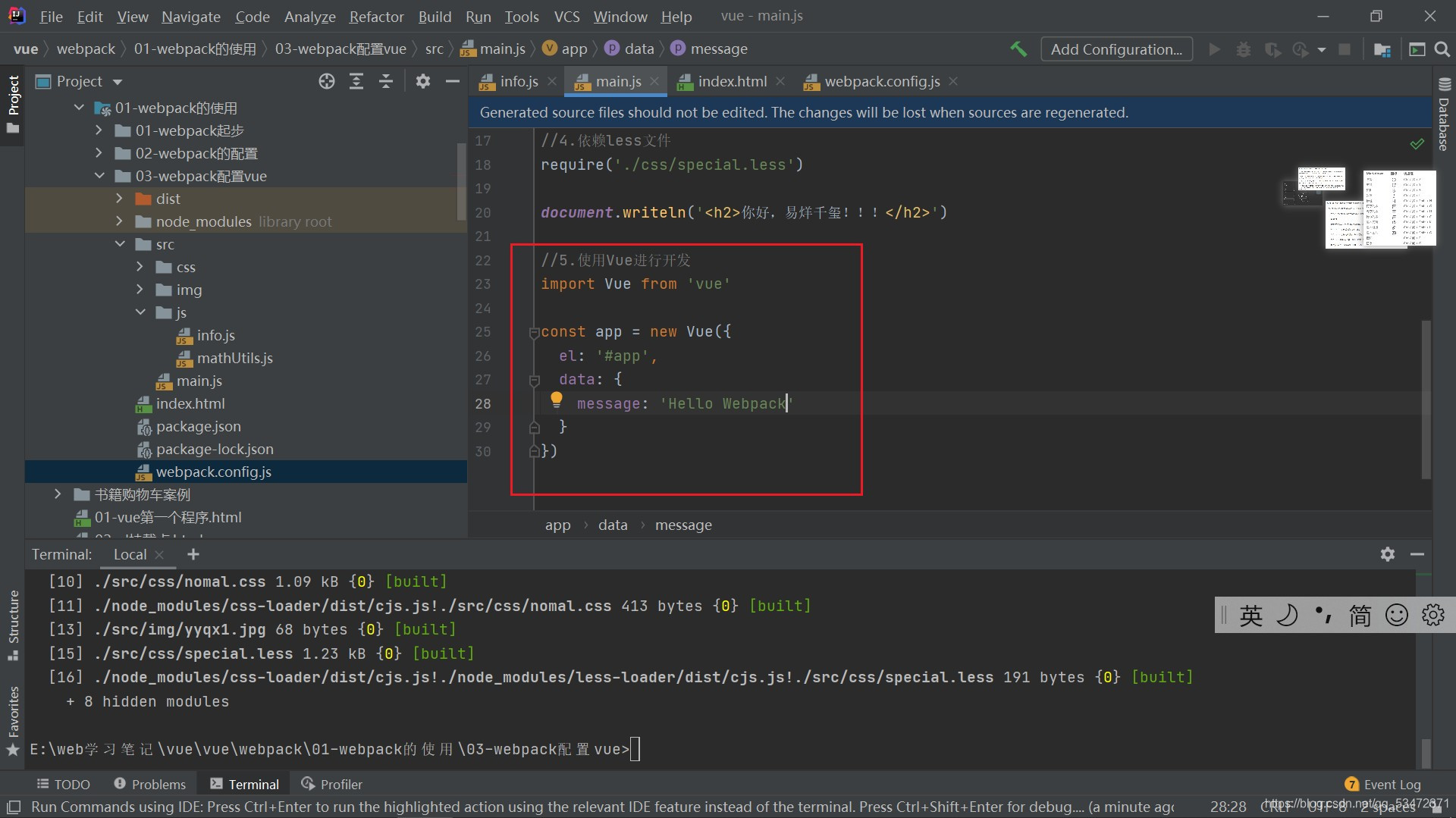The height and width of the screenshot is (818, 1456).
Task: Click the Debug bug icon
Action: tap(1244, 49)
